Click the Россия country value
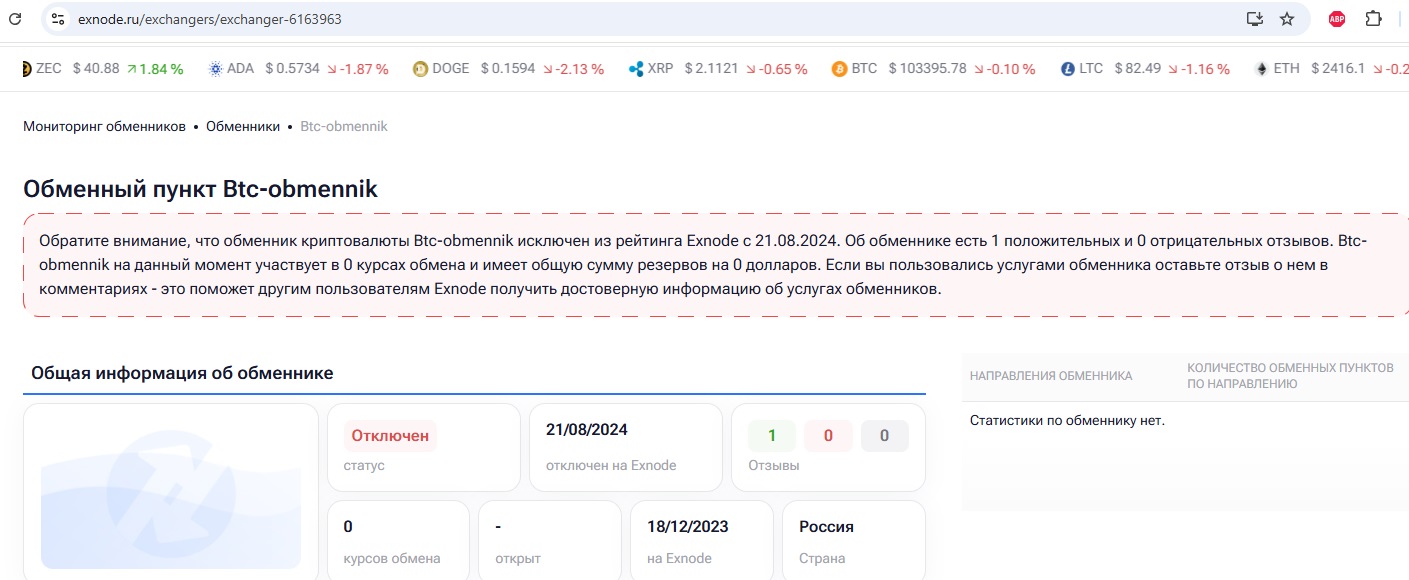This screenshot has width=1409, height=580. click(826, 526)
